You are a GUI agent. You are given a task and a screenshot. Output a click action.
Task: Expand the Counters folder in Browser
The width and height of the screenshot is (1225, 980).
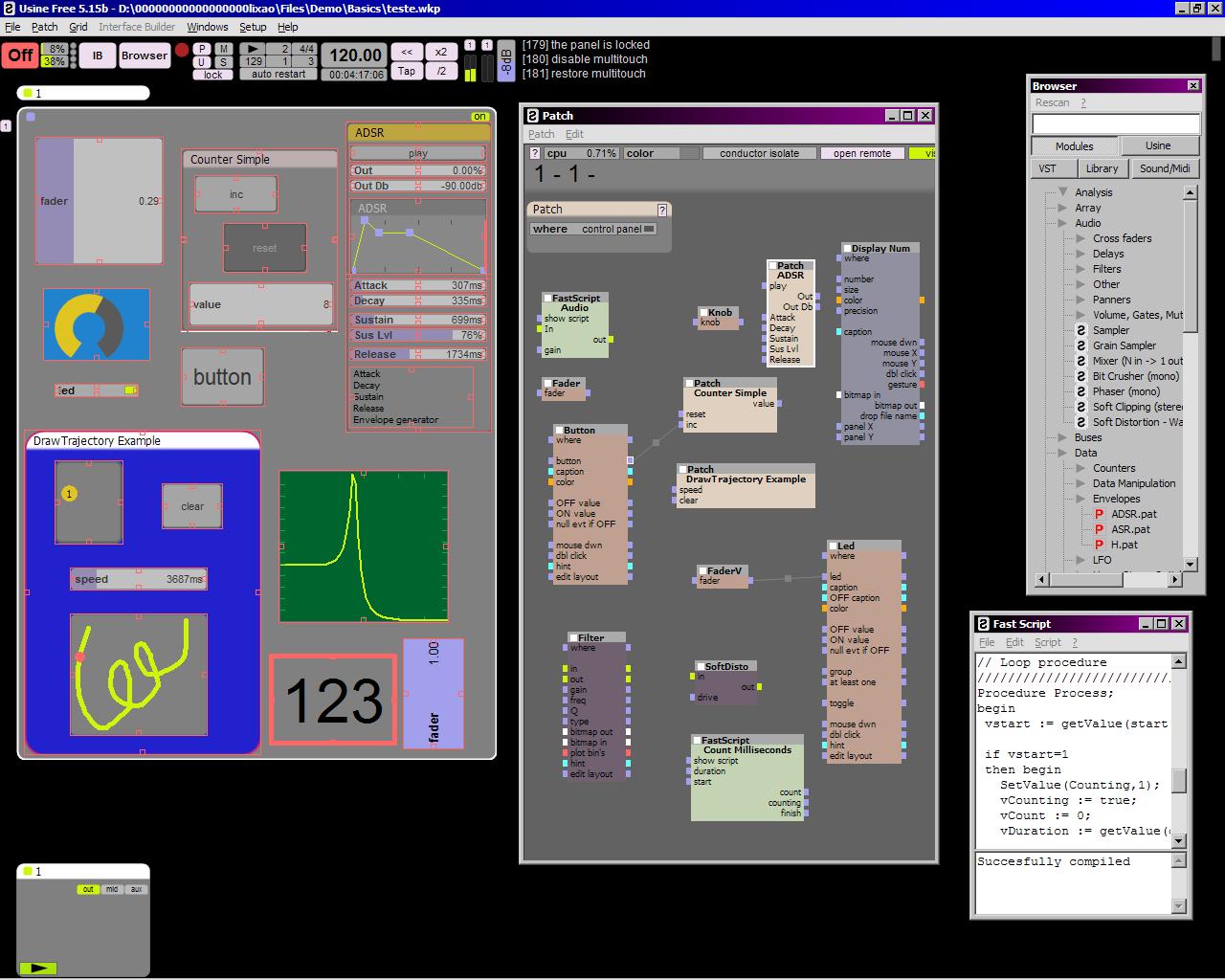1078,468
